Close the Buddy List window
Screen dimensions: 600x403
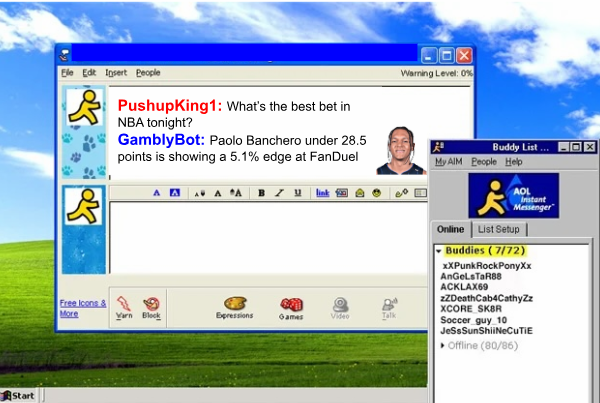(590, 147)
